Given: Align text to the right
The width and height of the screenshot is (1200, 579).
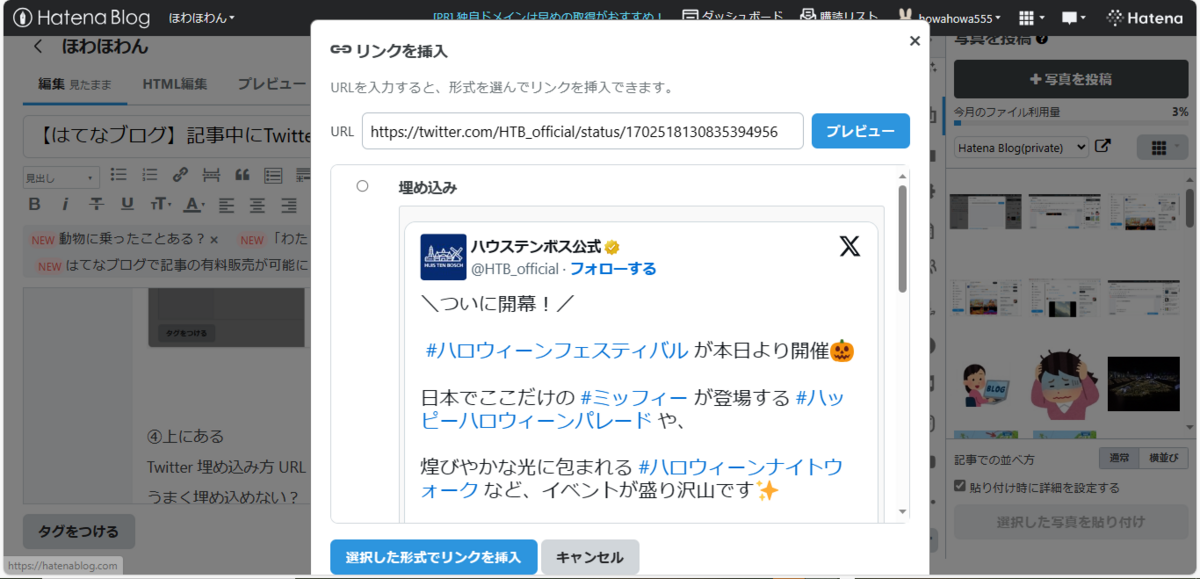Looking at the screenshot, I should click(288, 205).
